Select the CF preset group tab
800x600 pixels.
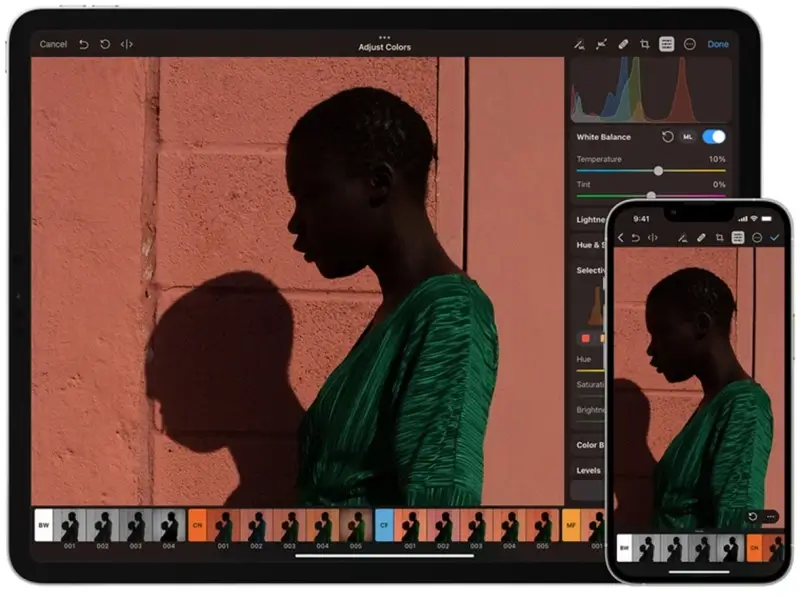click(384, 524)
